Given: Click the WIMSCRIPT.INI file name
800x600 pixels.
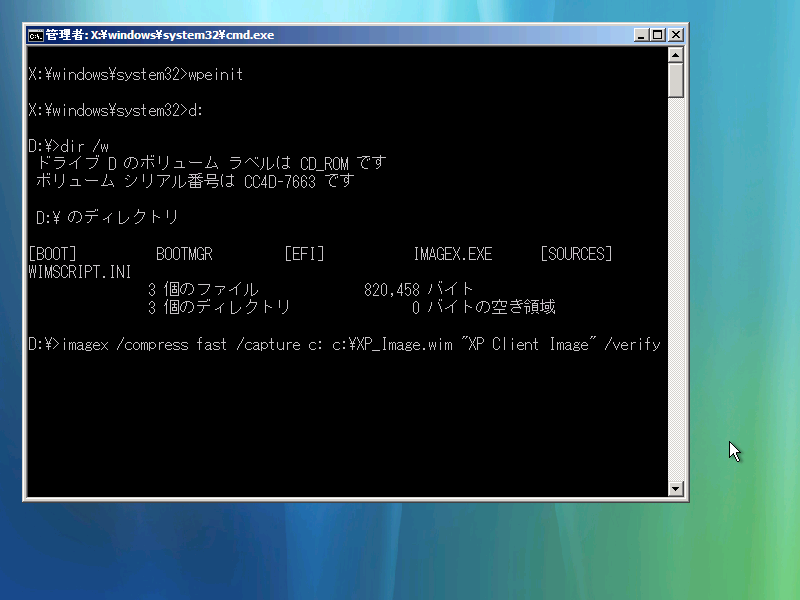Looking at the screenshot, I should coord(80,272).
